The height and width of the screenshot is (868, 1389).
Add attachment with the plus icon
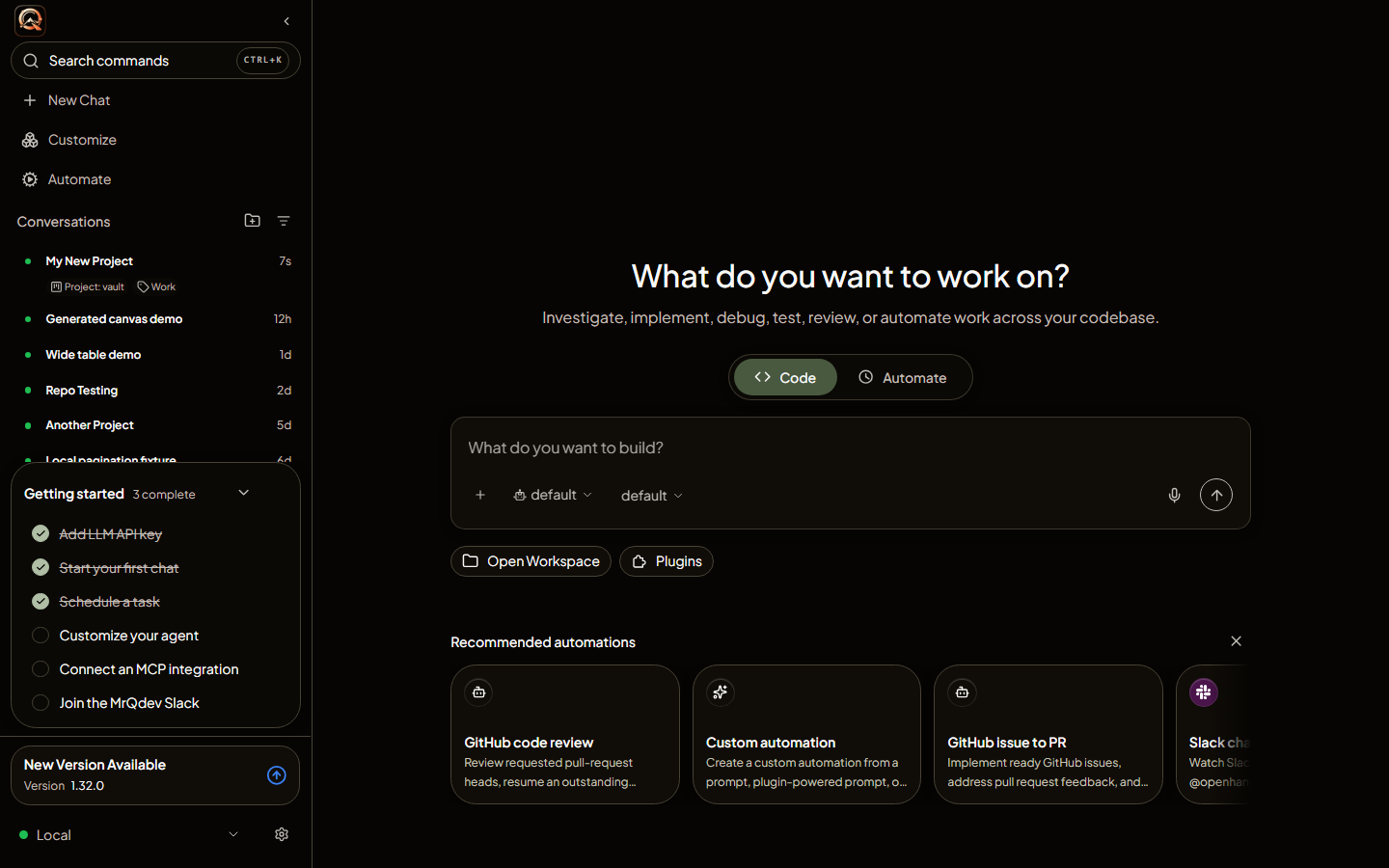tap(480, 495)
